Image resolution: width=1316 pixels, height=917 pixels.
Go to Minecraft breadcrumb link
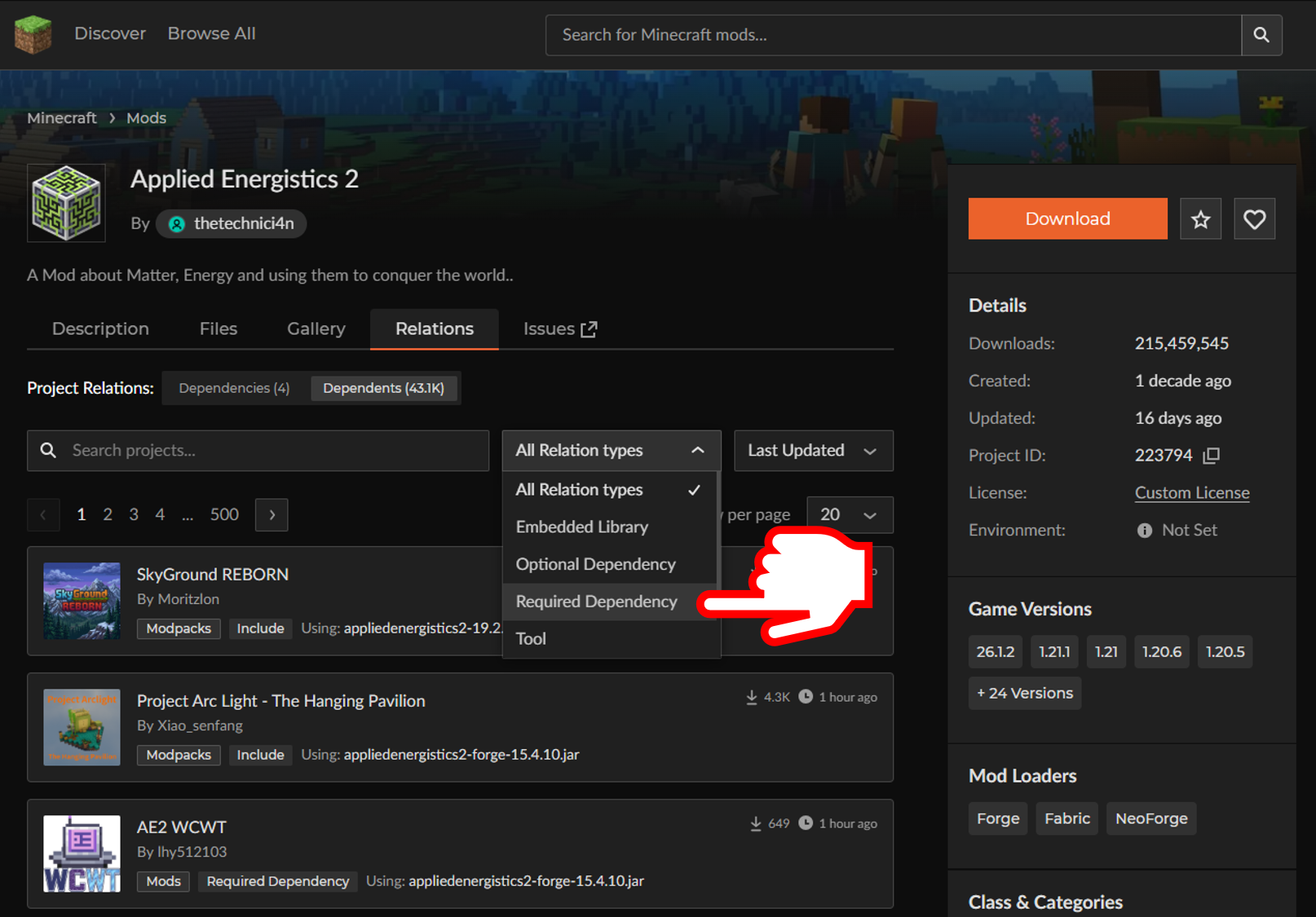click(x=62, y=118)
